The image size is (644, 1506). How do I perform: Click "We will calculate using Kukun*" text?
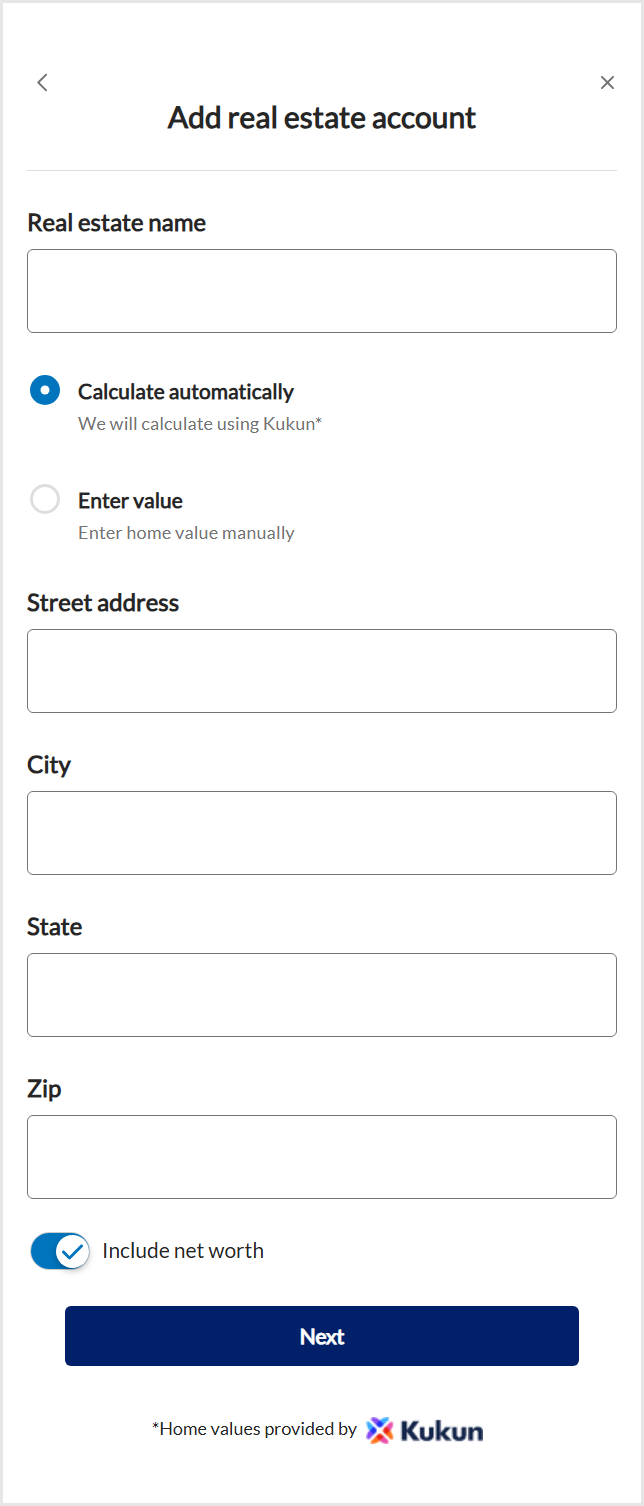click(200, 424)
